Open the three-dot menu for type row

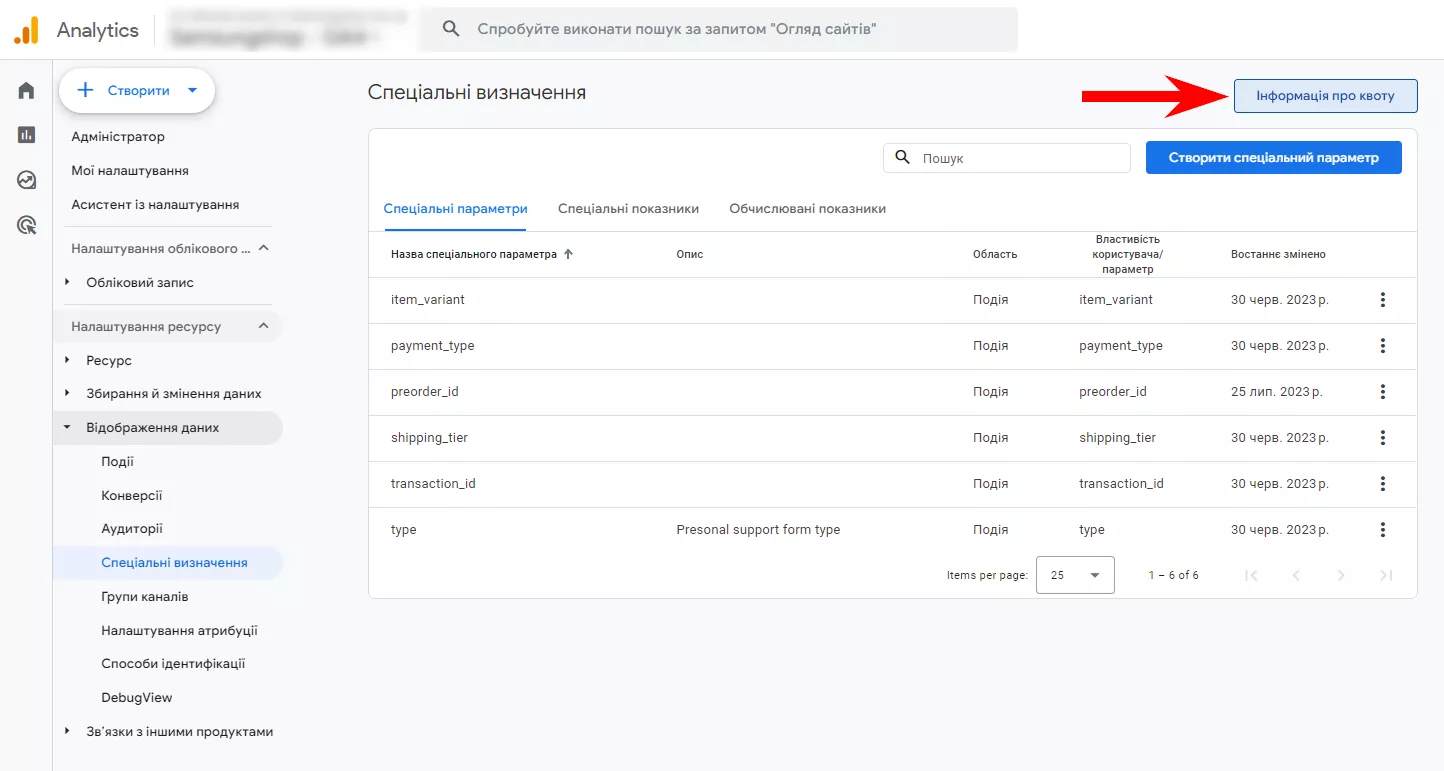(x=1383, y=530)
